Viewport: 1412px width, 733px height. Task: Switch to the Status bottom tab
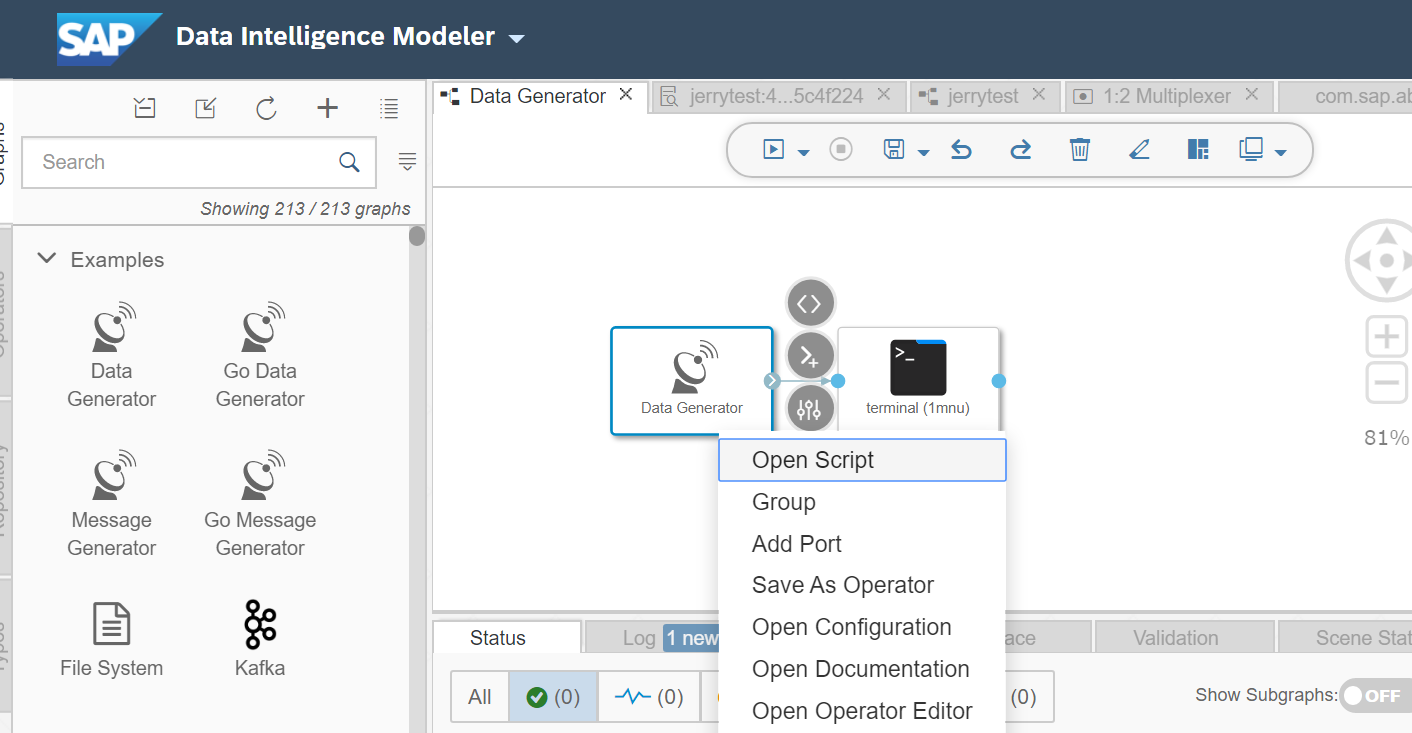click(507, 638)
